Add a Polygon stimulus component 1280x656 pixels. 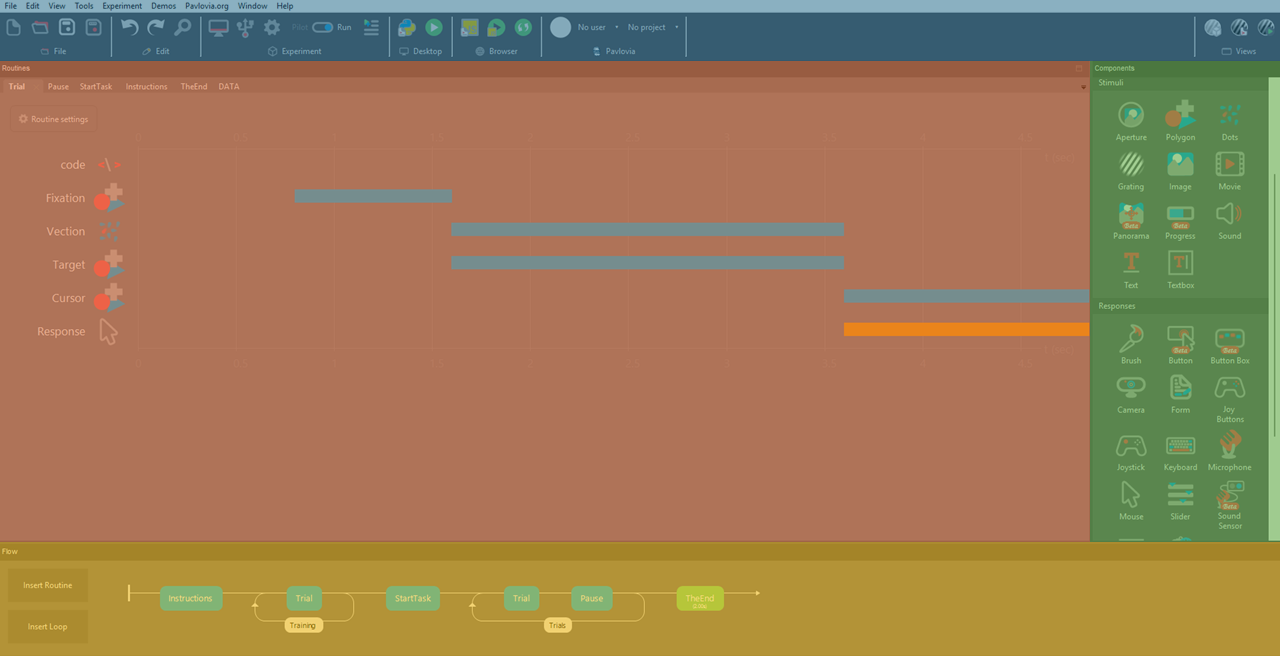point(1180,121)
